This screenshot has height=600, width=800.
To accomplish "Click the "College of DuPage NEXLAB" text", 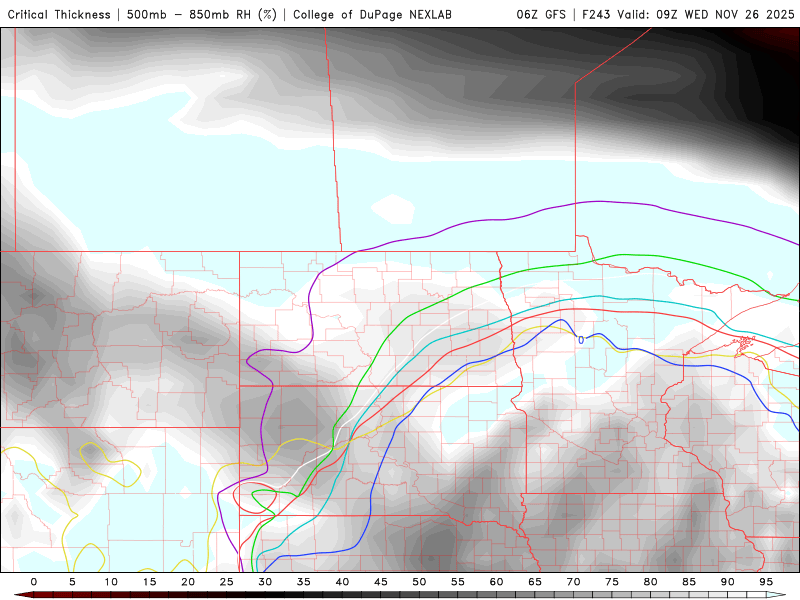I will tap(372, 14).
